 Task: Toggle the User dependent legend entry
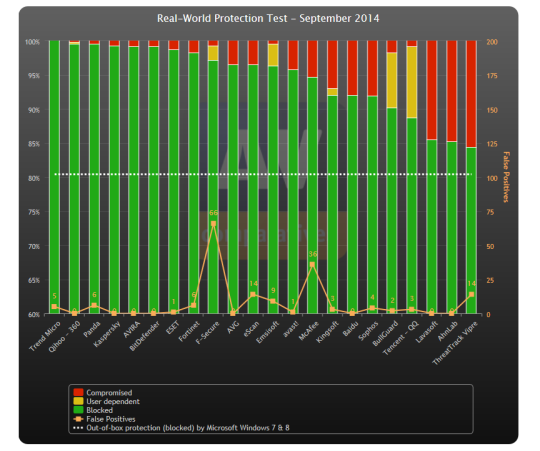pos(107,401)
